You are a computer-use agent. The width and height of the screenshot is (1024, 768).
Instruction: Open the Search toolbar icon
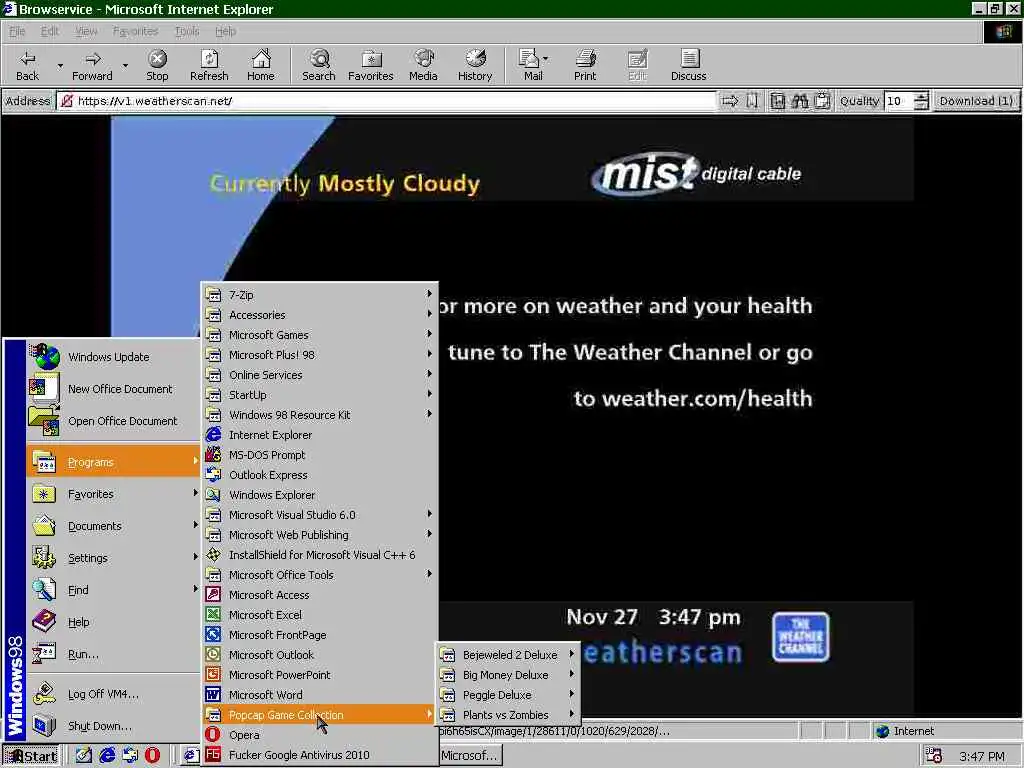pyautogui.click(x=319, y=65)
